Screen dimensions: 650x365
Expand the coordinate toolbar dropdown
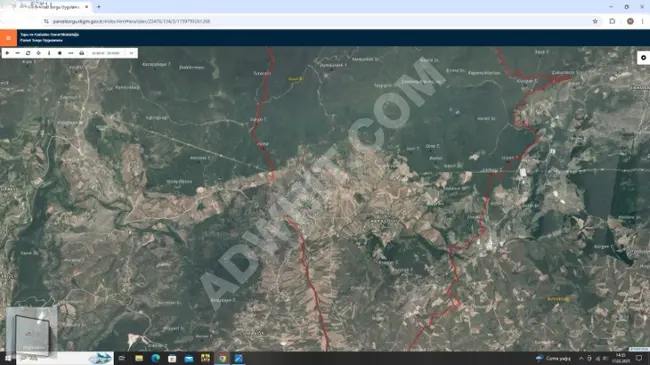point(131,53)
